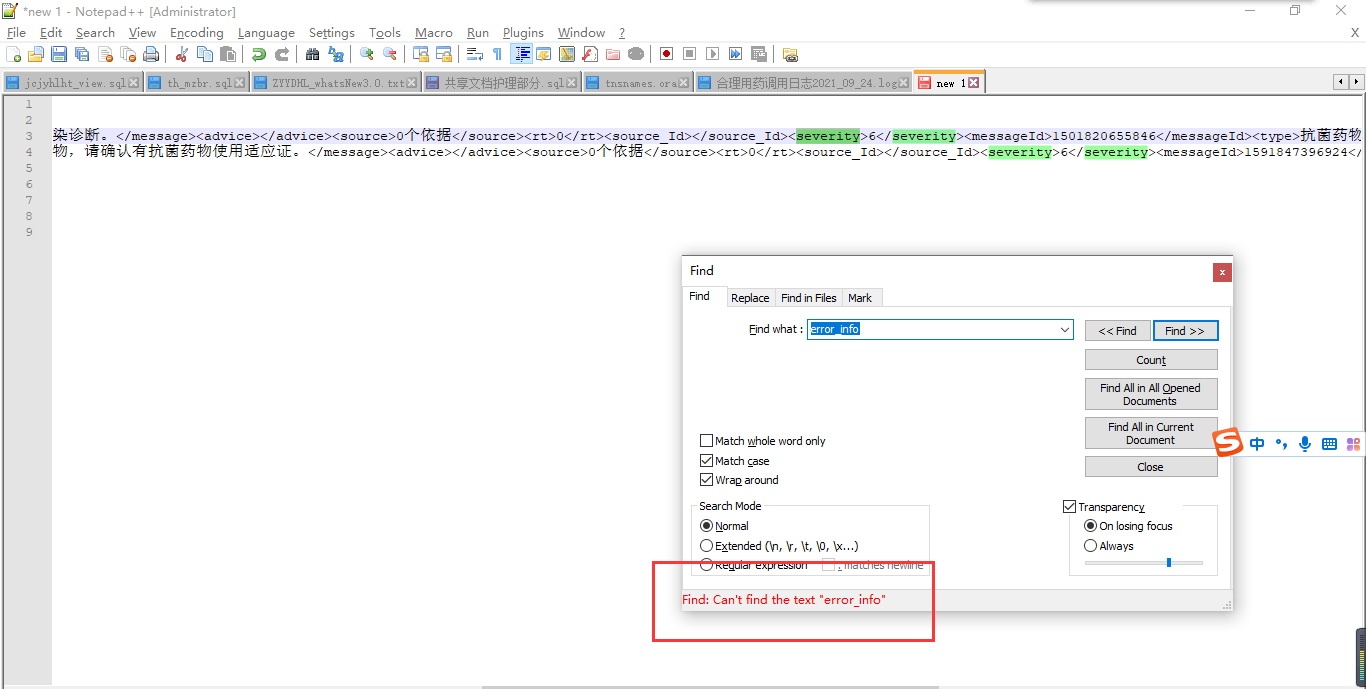Click Run Macro Multiple Times icon
Screen dimensions: 1366x689
point(735,54)
